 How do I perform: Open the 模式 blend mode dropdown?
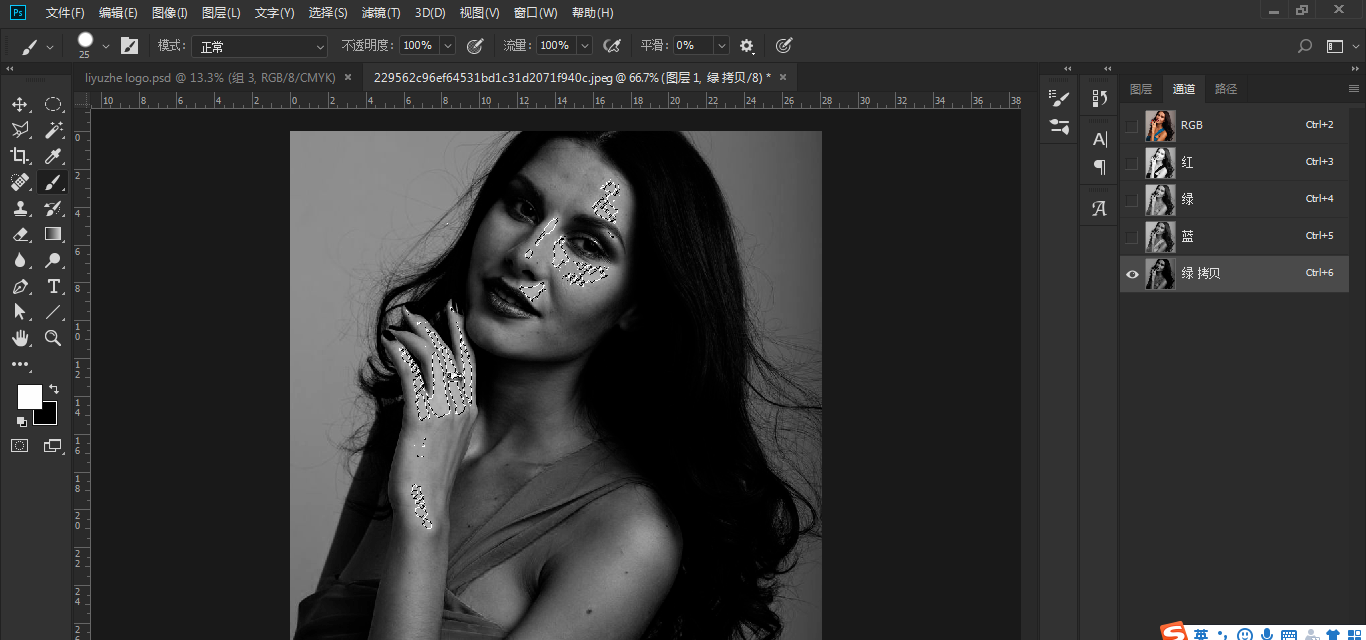click(x=260, y=46)
